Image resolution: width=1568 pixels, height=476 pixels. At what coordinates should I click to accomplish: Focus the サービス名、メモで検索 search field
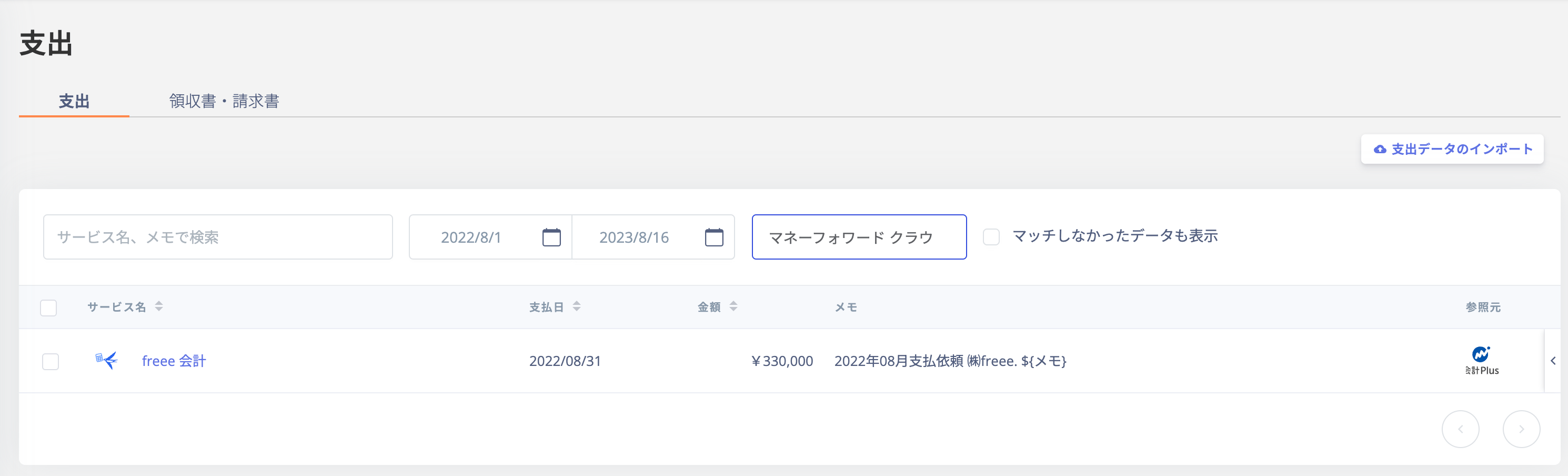pyautogui.click(x=218, y=237)
